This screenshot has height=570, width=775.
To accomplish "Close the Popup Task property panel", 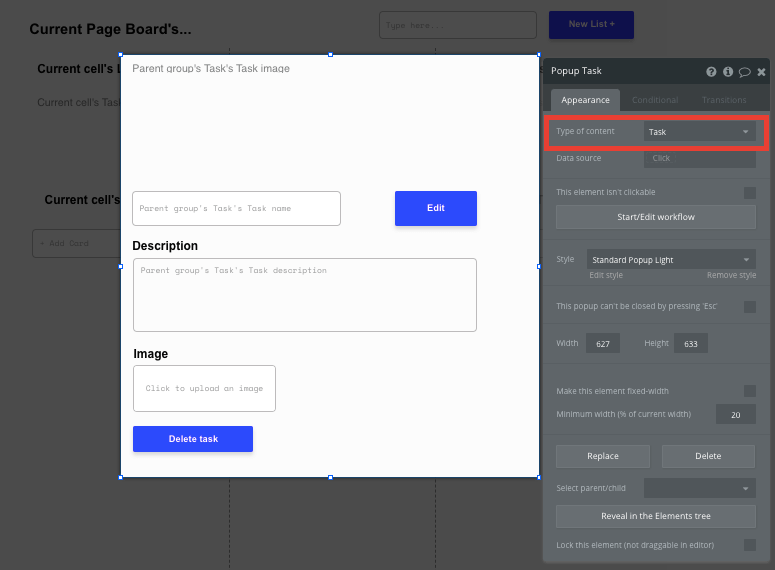I will [761, 72].
